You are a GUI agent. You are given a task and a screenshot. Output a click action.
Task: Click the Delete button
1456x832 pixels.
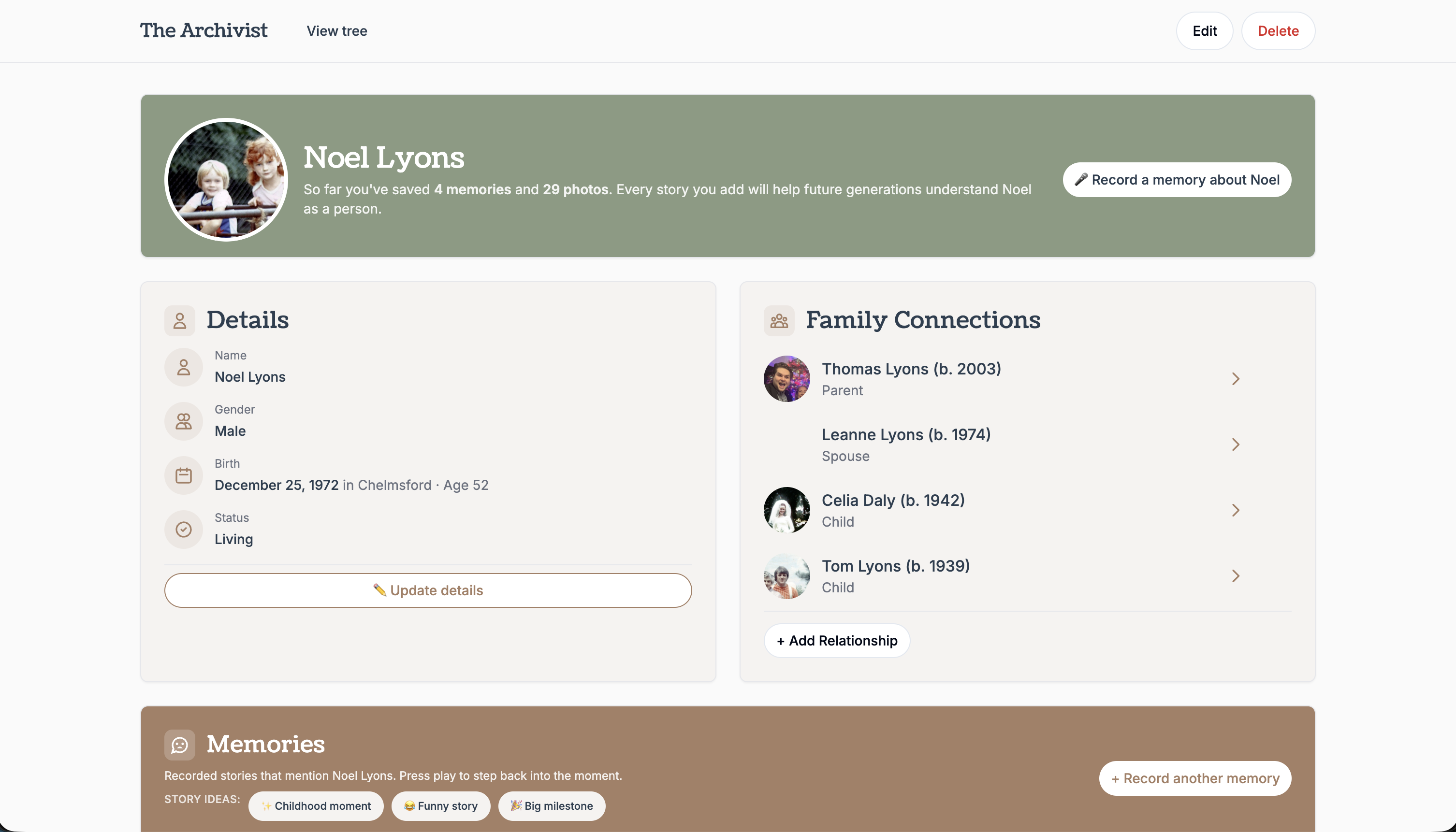pyautogui.click(x=1278, y=30)
